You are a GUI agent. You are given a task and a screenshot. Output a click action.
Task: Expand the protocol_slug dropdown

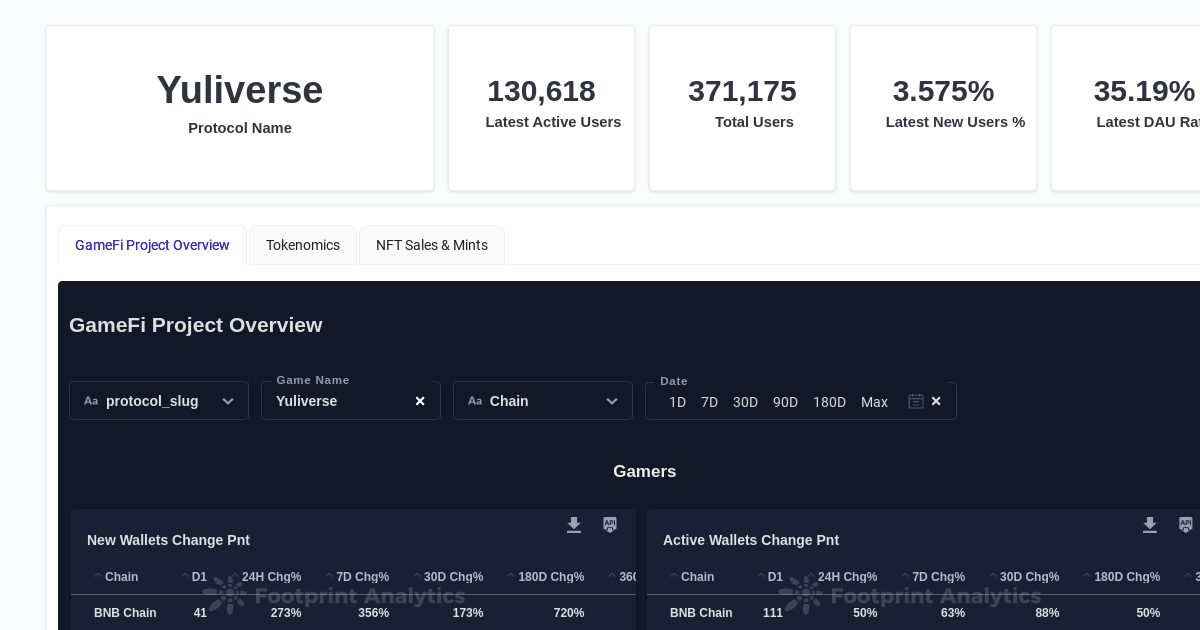[228, 401]
